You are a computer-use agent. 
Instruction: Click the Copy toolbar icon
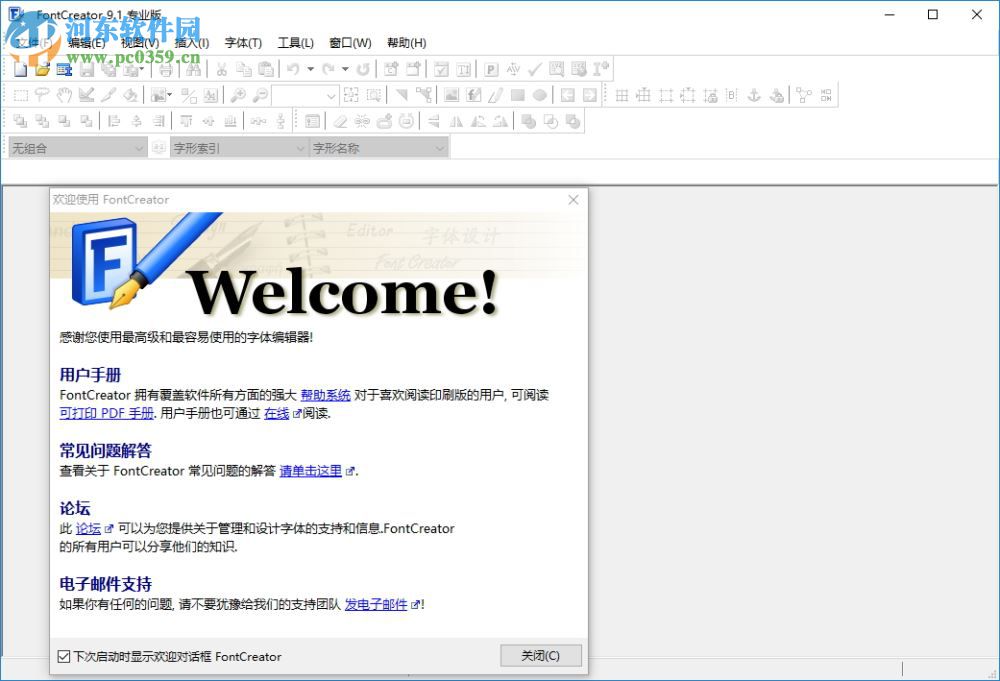[245, 69]
